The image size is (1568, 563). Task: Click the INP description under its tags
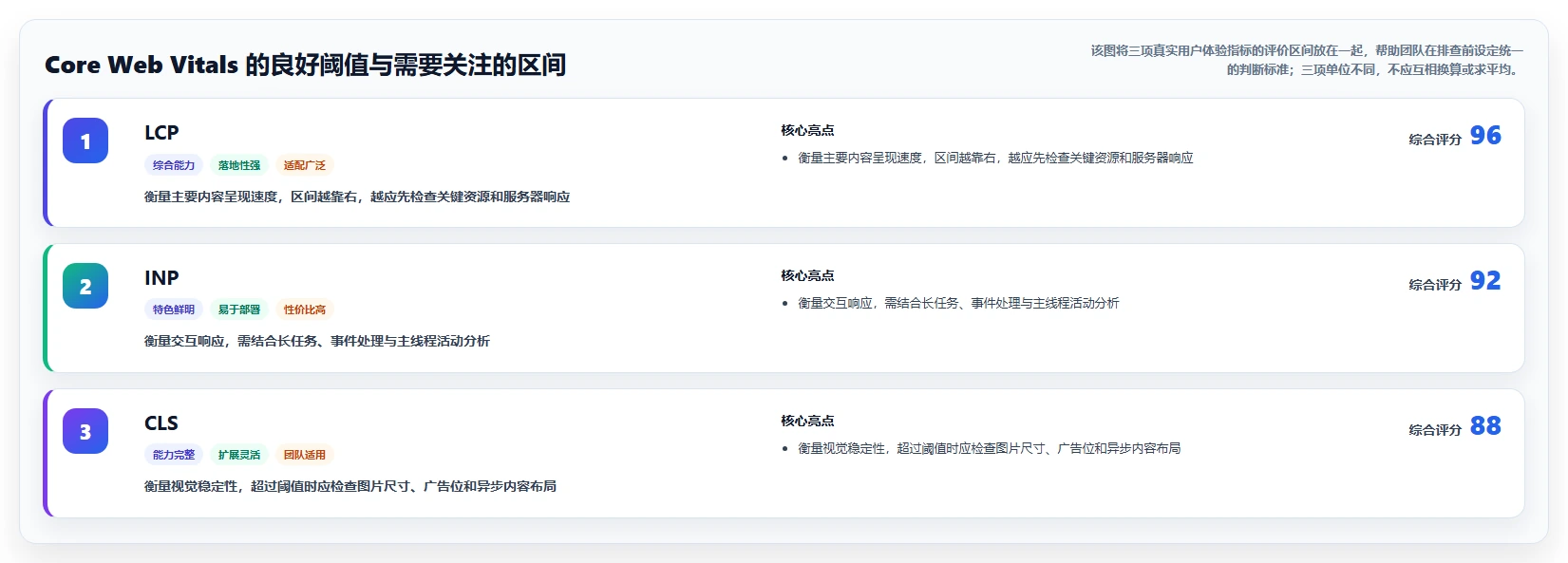[x=317, y=341]
